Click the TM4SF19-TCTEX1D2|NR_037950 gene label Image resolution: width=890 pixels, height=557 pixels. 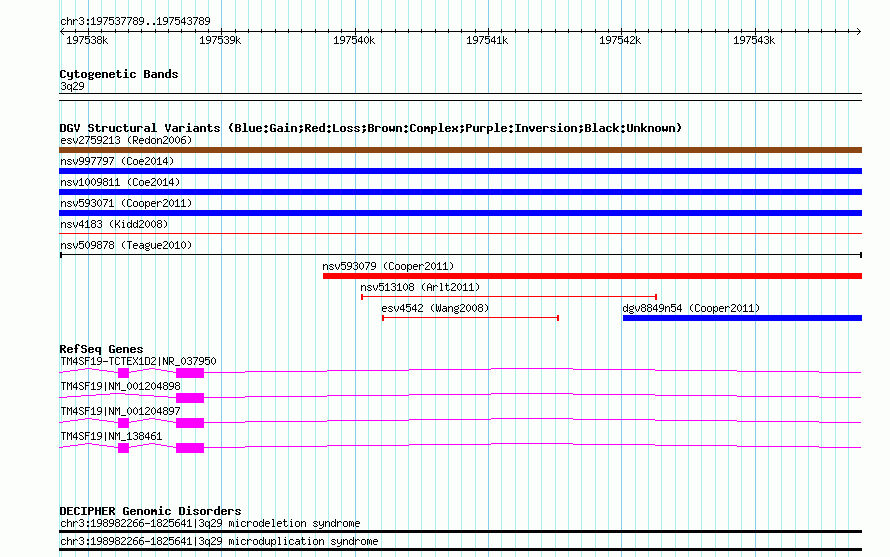point(138,361)
